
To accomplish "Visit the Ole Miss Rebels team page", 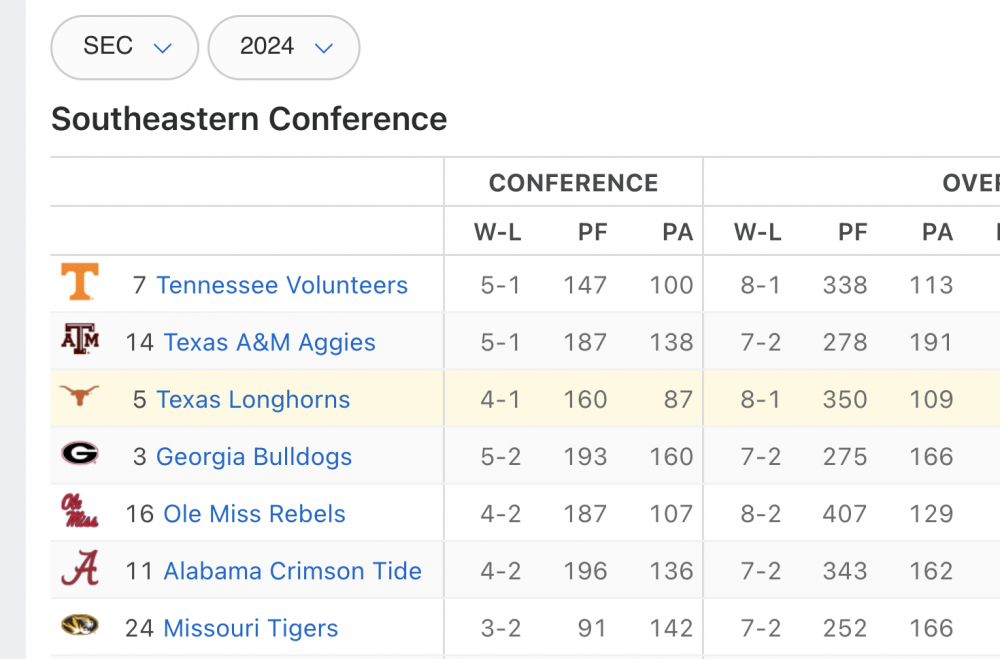I will pyautogui.click(x=254, y=514).
